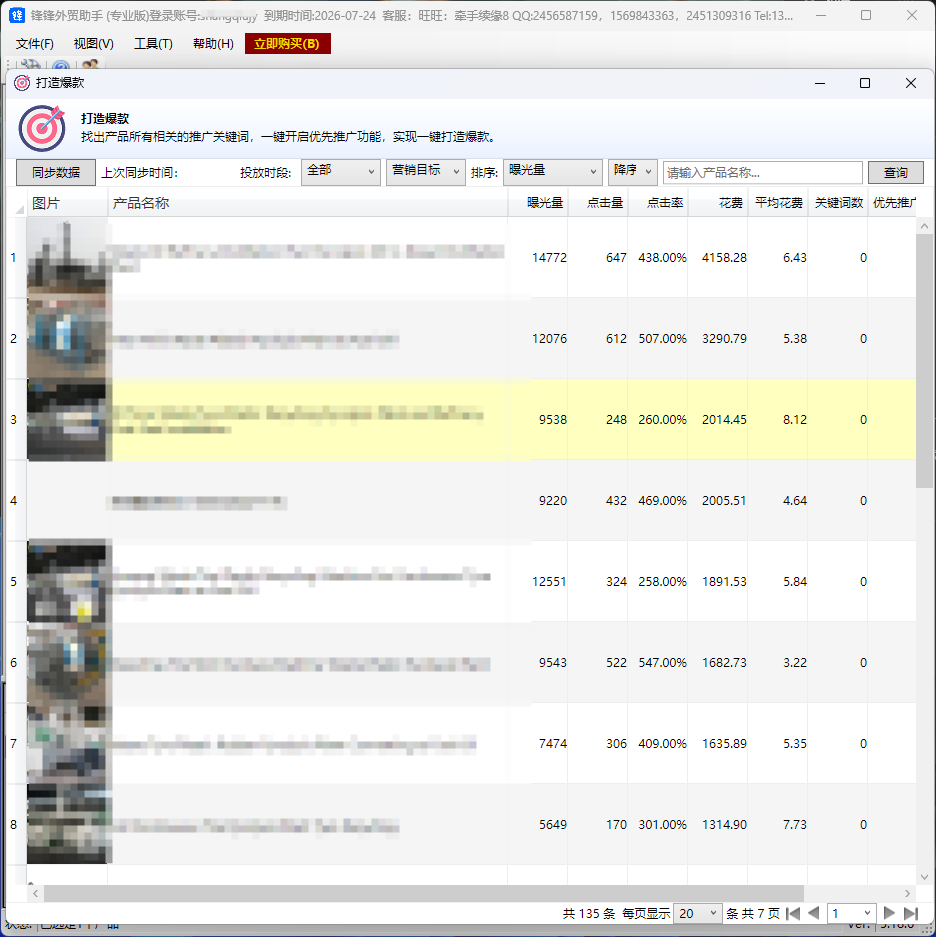Jump to the last page icon
Viewport: 936px width, 937px height.
pyautogui.click(x=910, y=913)
